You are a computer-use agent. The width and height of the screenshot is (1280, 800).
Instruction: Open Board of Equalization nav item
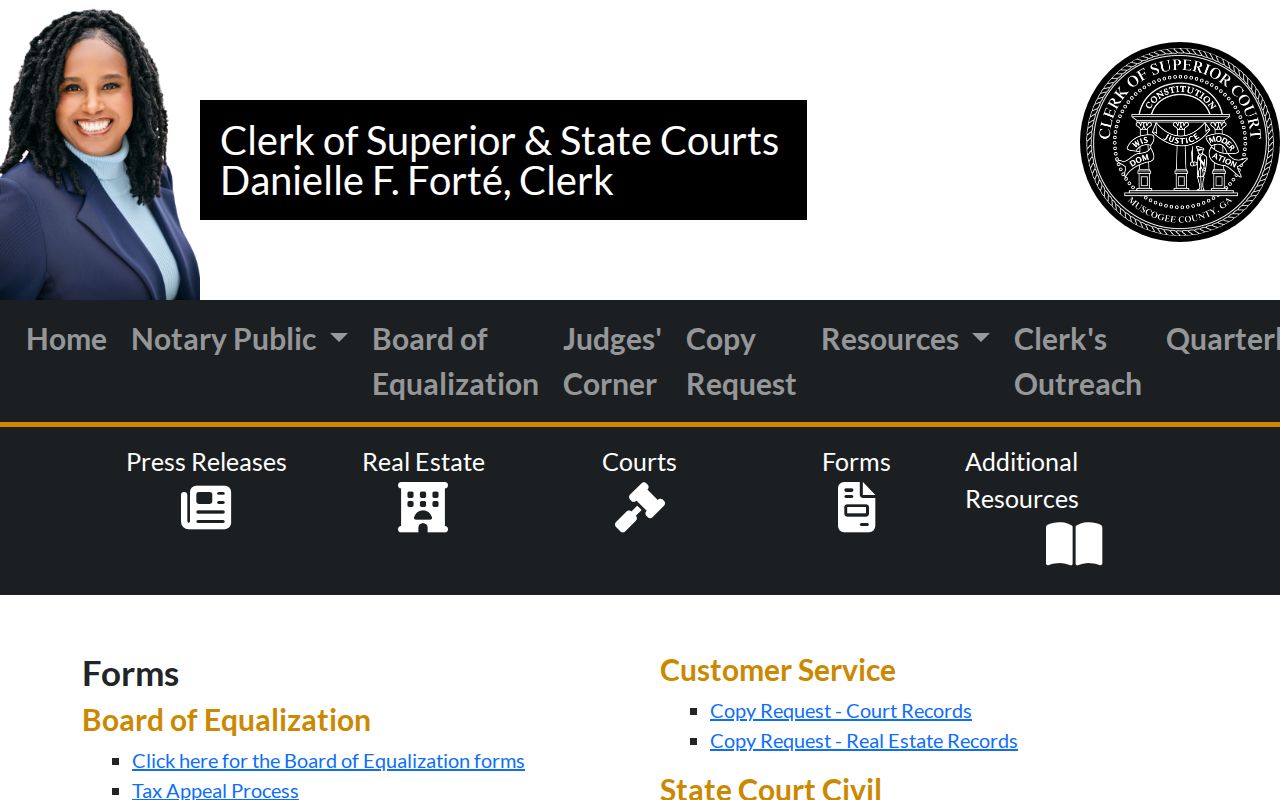(455, 361)
